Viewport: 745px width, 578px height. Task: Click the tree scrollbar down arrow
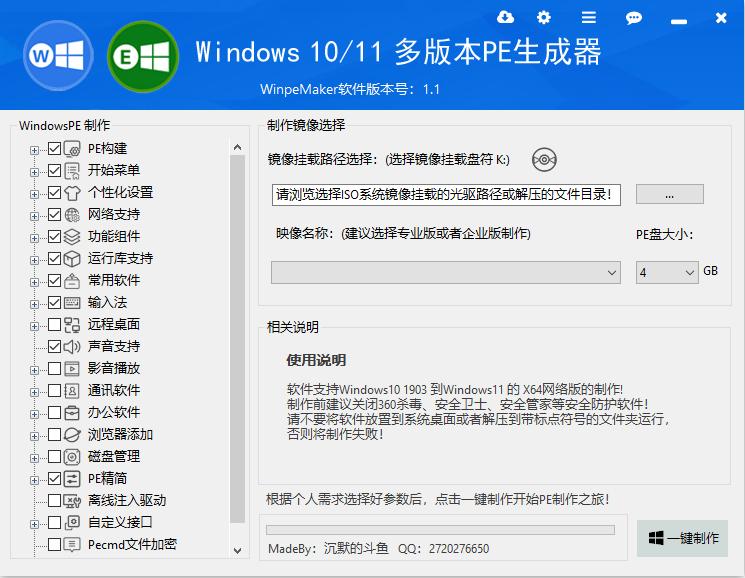tap(238, 550)
